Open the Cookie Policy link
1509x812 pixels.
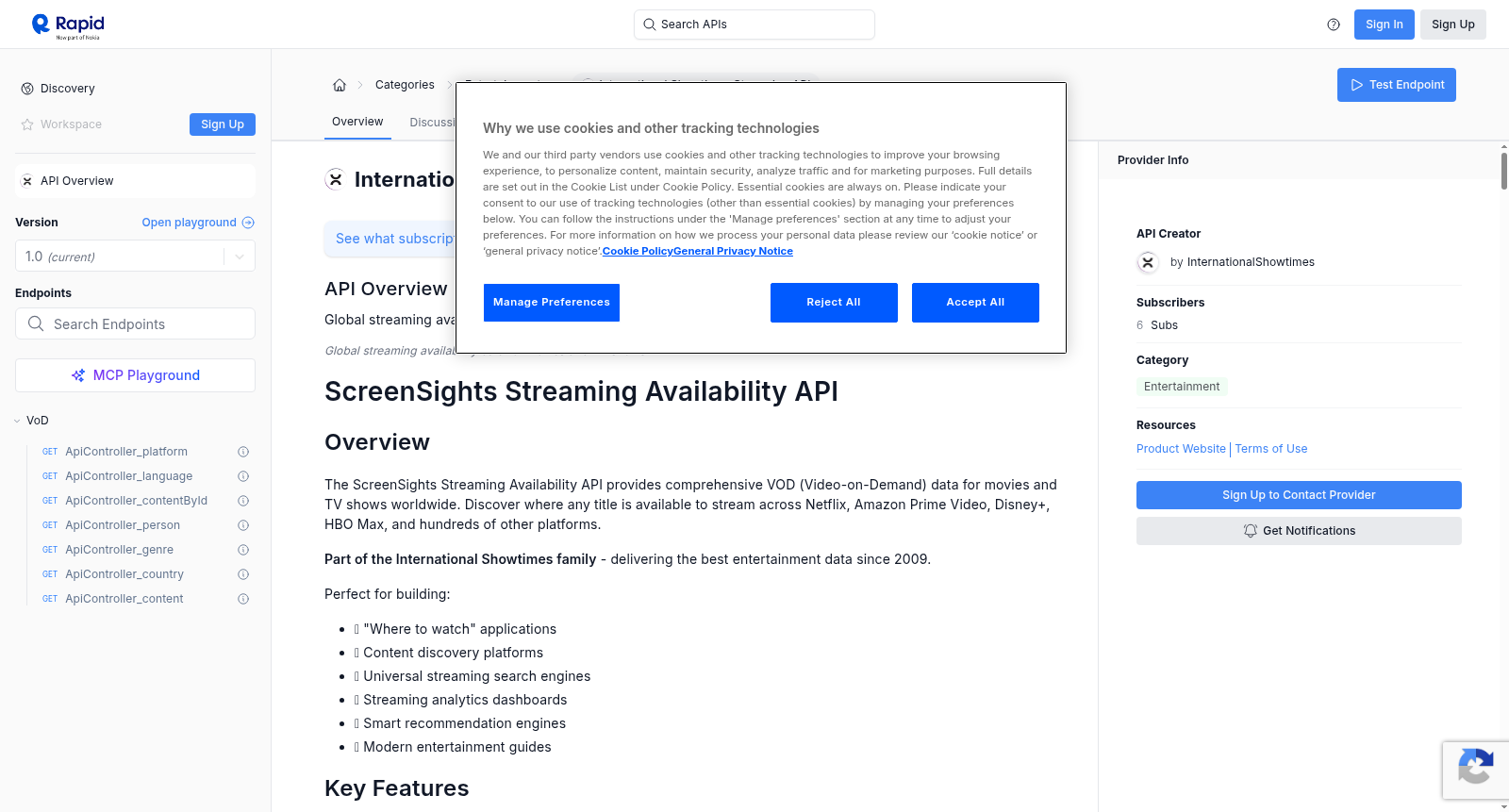click(638, 251)
